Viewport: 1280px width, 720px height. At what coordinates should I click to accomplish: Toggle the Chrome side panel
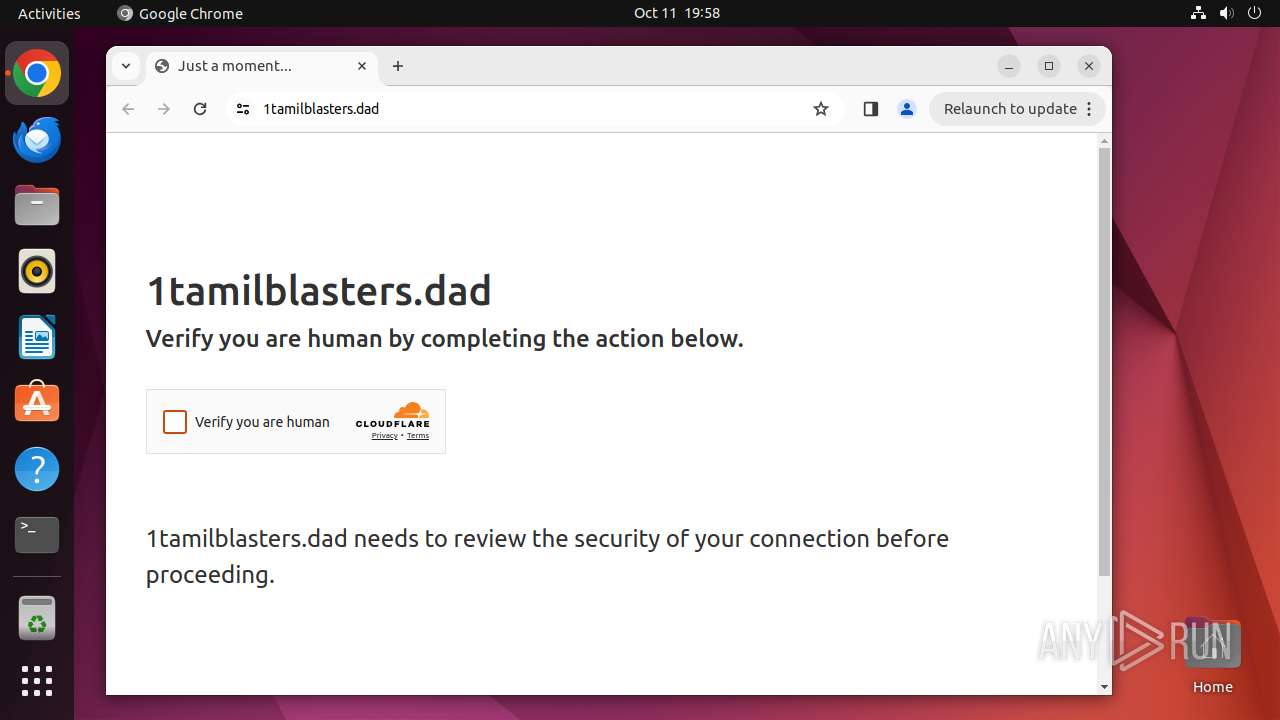click(x=870, y=109)
